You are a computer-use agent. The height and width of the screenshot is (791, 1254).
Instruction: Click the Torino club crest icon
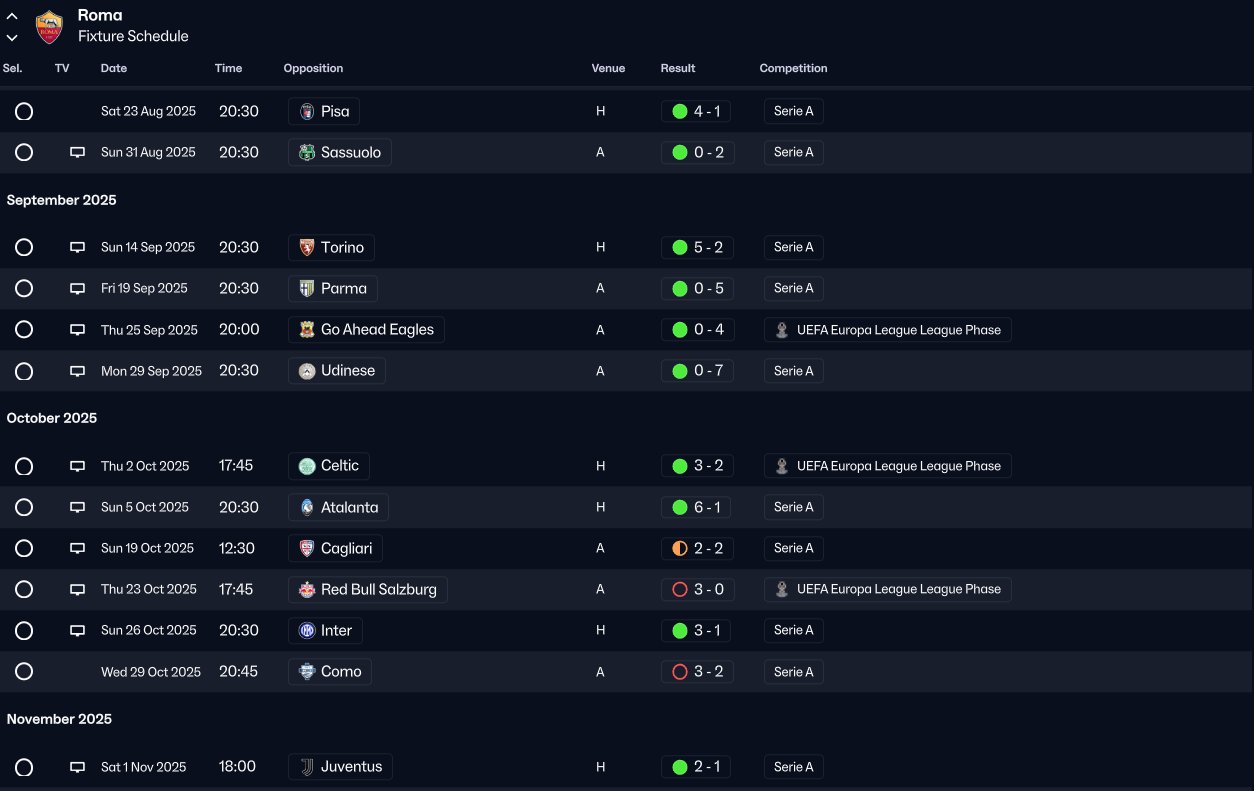(307, 247)
